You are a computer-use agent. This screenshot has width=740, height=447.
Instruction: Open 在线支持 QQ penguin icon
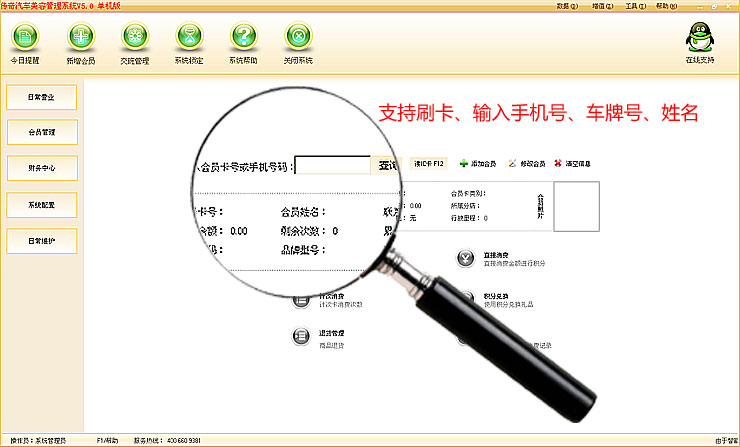point(699,37)
